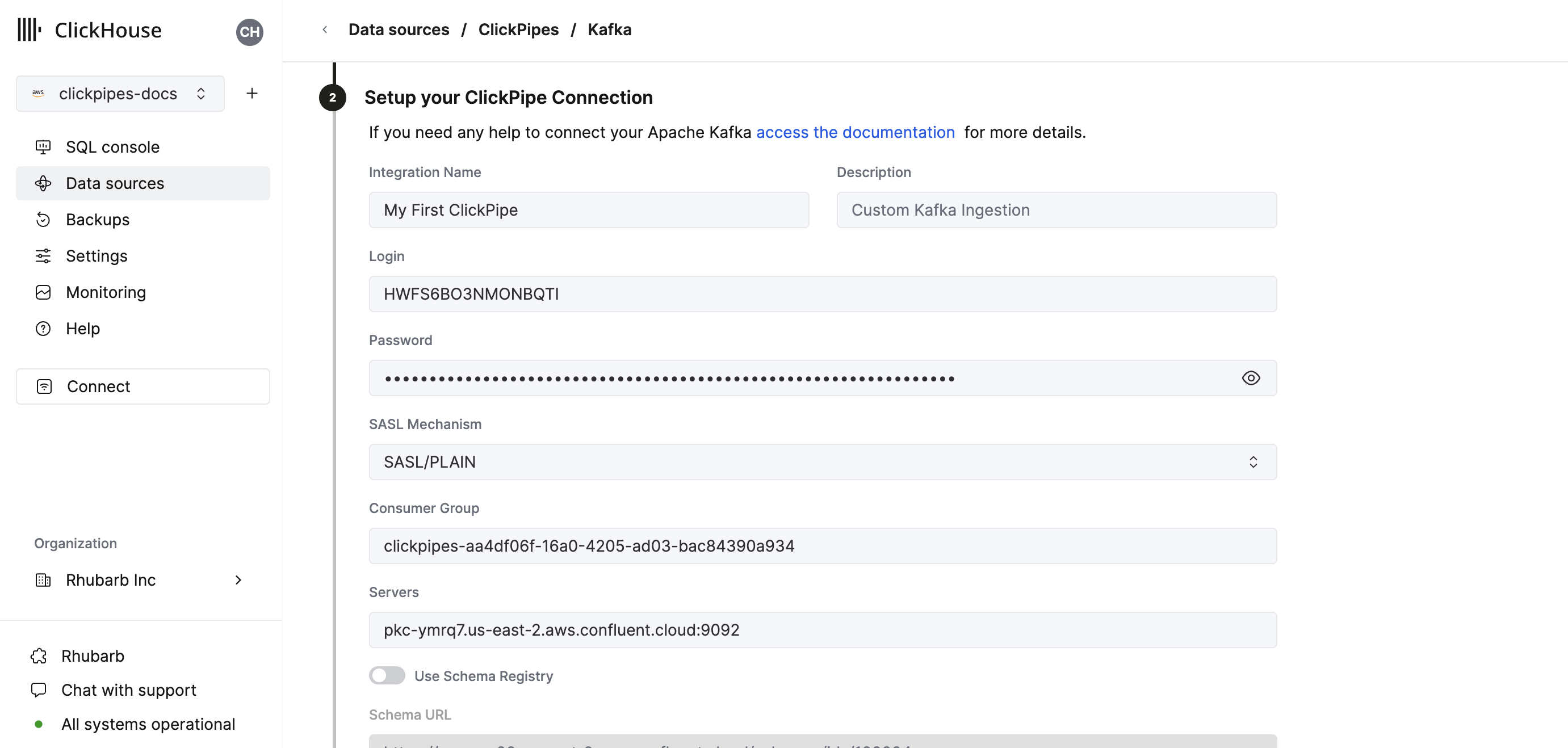This screenshot has height=748, width=1568.
Task: Click the Help icon
Action: 42,328
